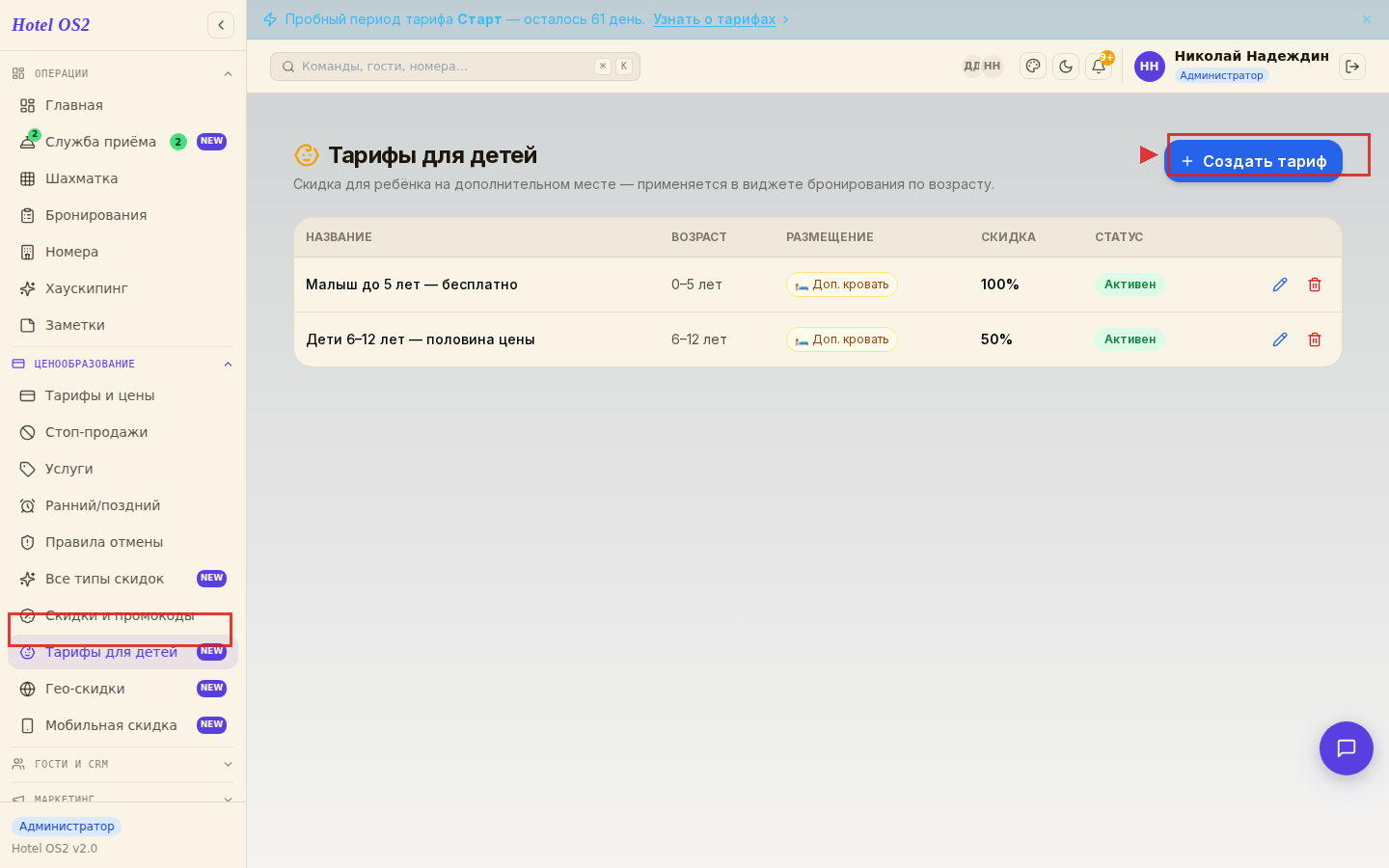Delete the 'Дети 6–12 лет' tariff
The image size is (1389, 868).
1315,339
